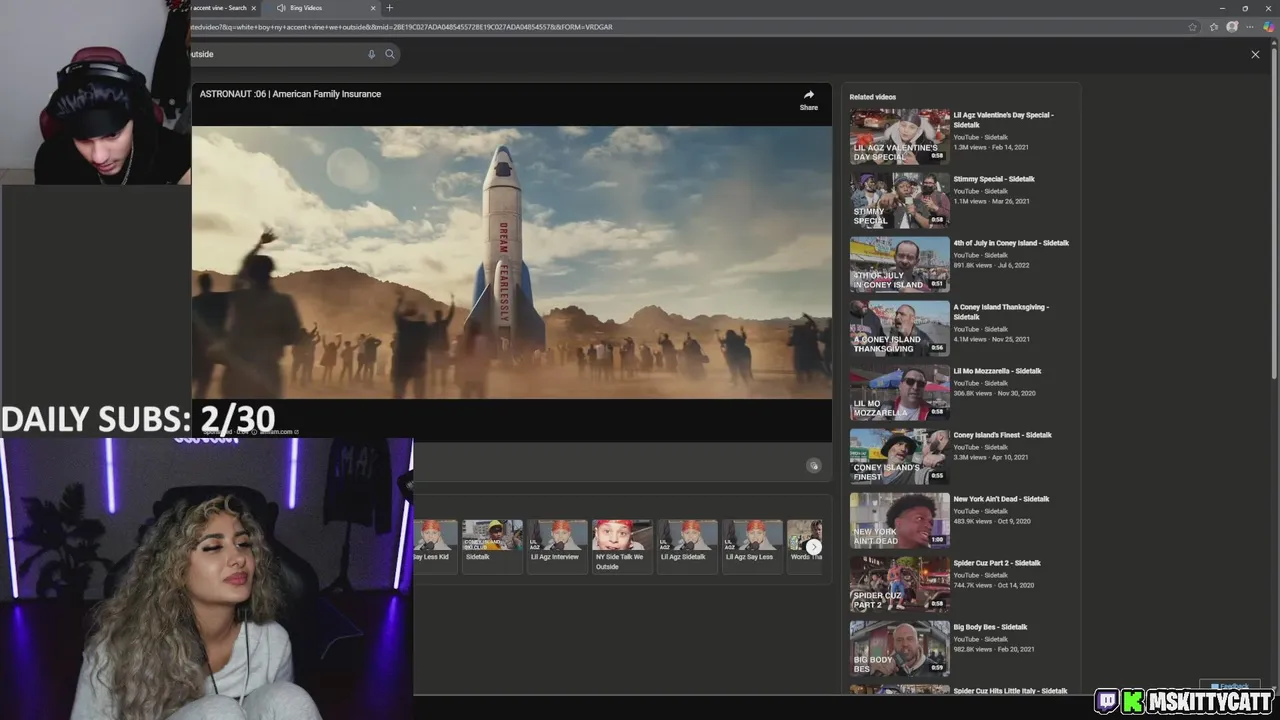This screenshot has width=1280, height=720.
Task: Open Big Body Bes video thumbnail
Action: [x=900, y=648]
